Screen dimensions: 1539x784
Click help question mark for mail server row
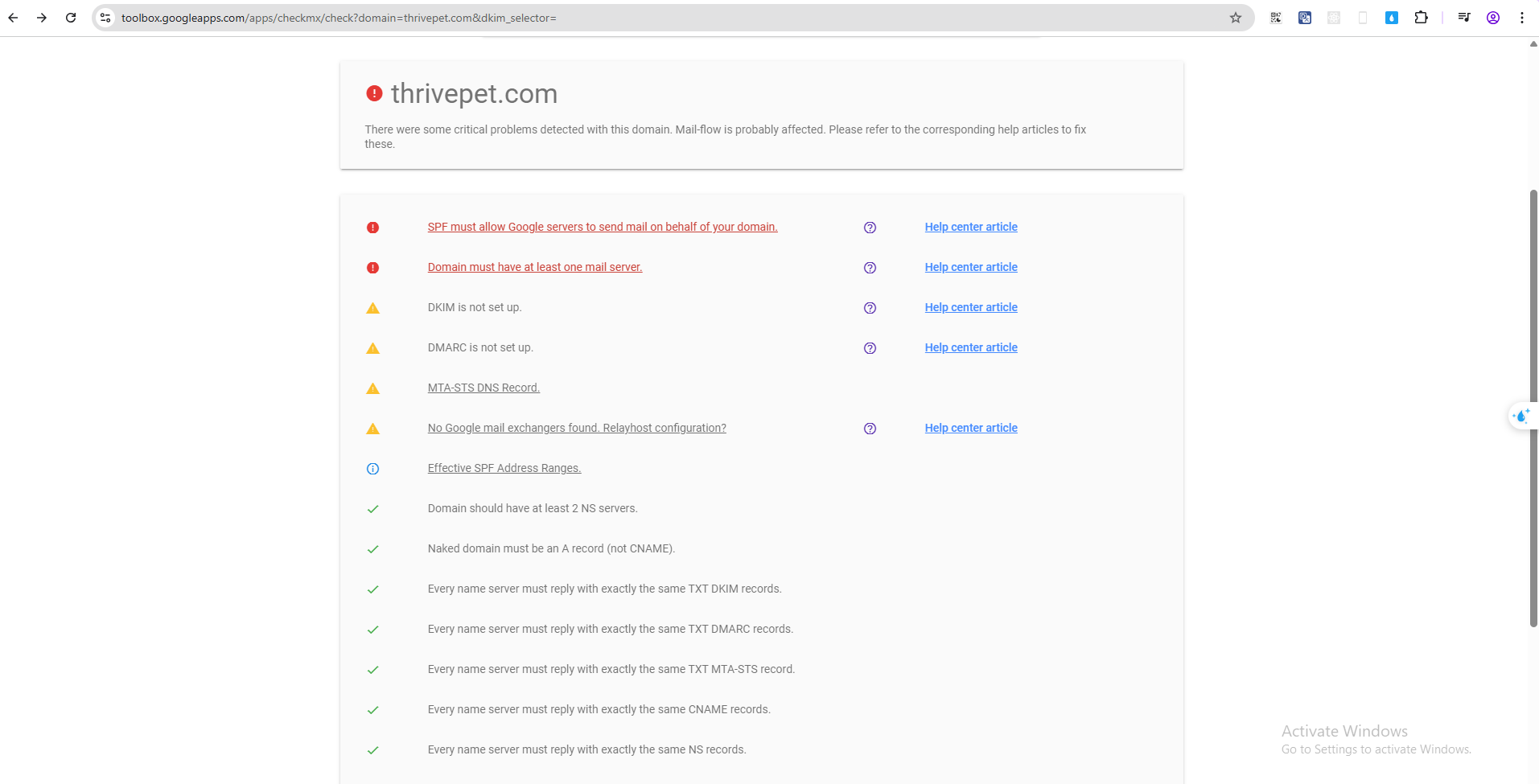870,268
